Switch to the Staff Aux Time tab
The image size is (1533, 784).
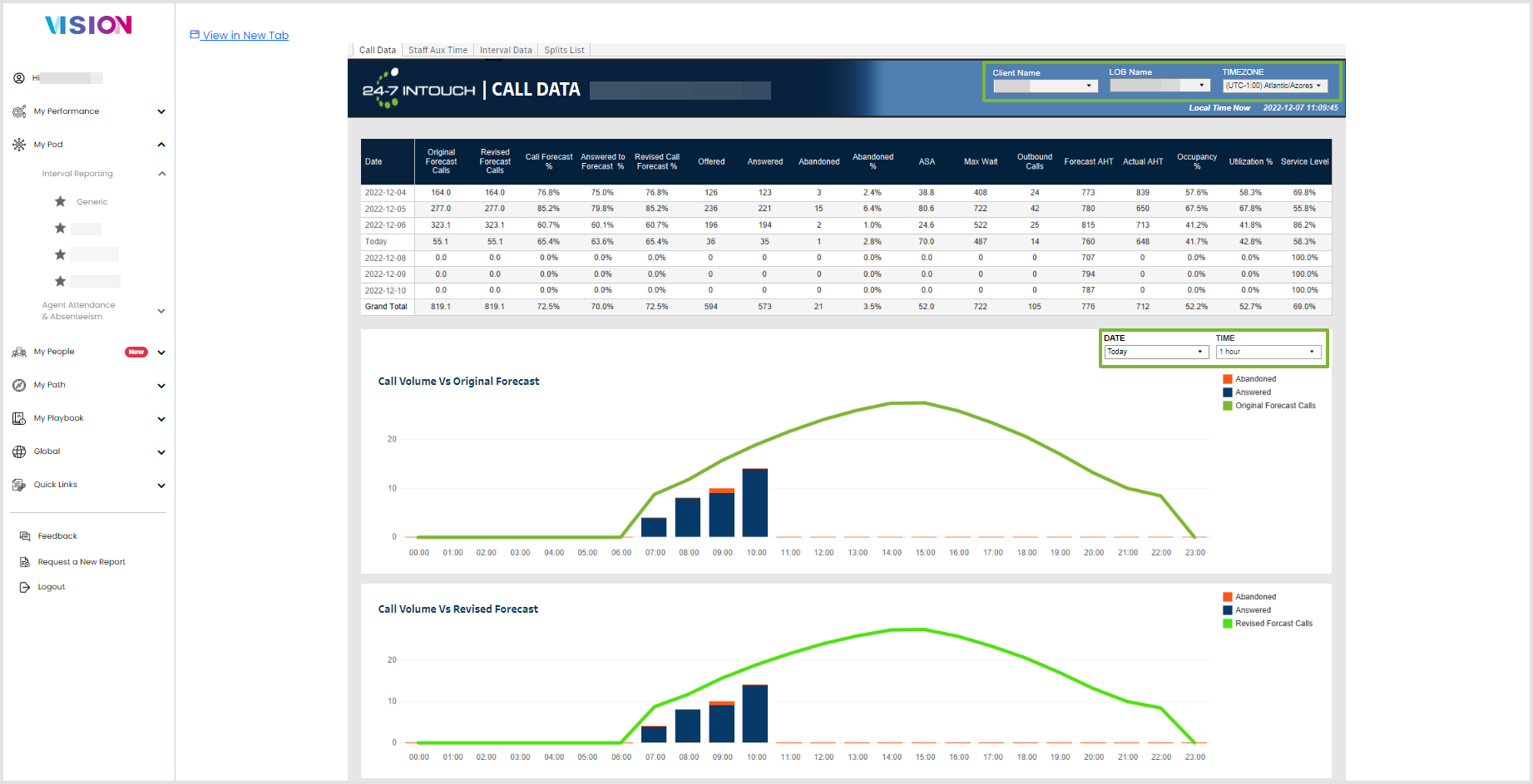pyautogui.click(x=438, y=50)
